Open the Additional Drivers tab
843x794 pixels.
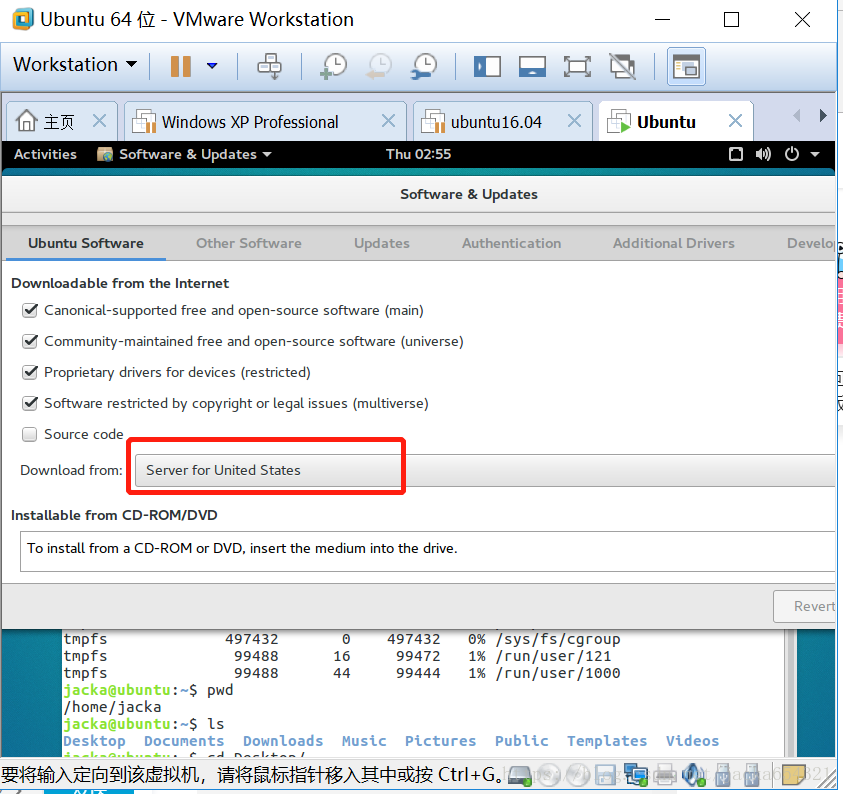tap(674, 243)
